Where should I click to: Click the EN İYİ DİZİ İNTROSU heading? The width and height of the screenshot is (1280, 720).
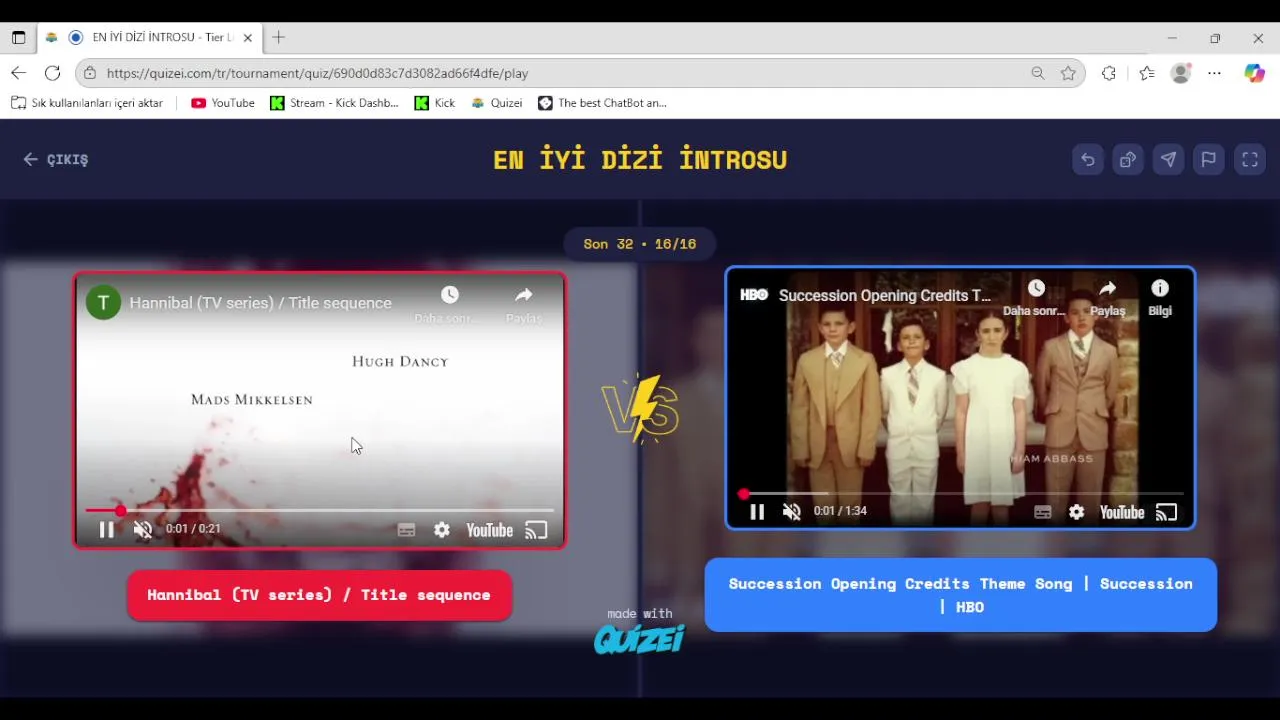[640, 160]
